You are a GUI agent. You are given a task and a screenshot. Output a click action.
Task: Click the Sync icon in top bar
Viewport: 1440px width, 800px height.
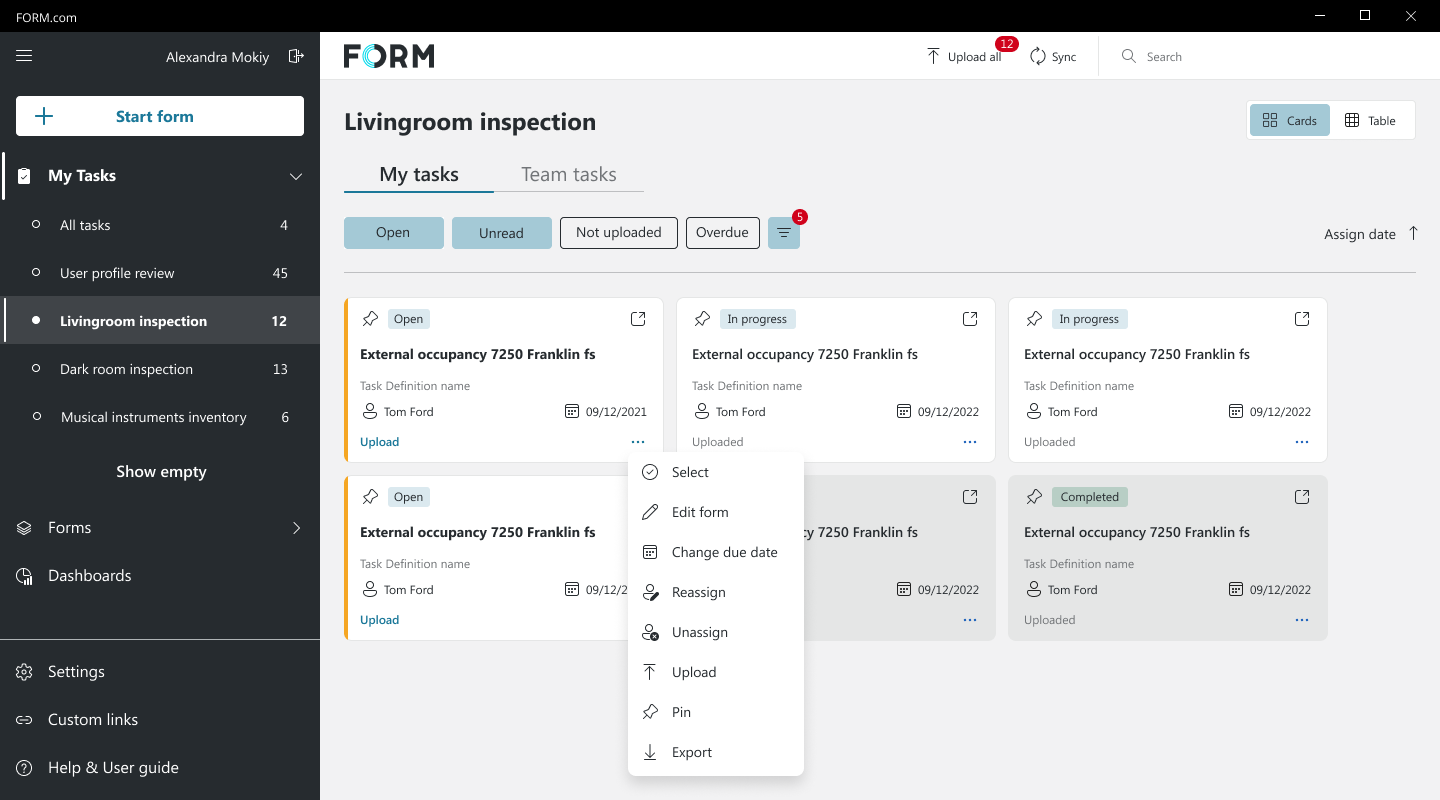(x=1038, y=57)
